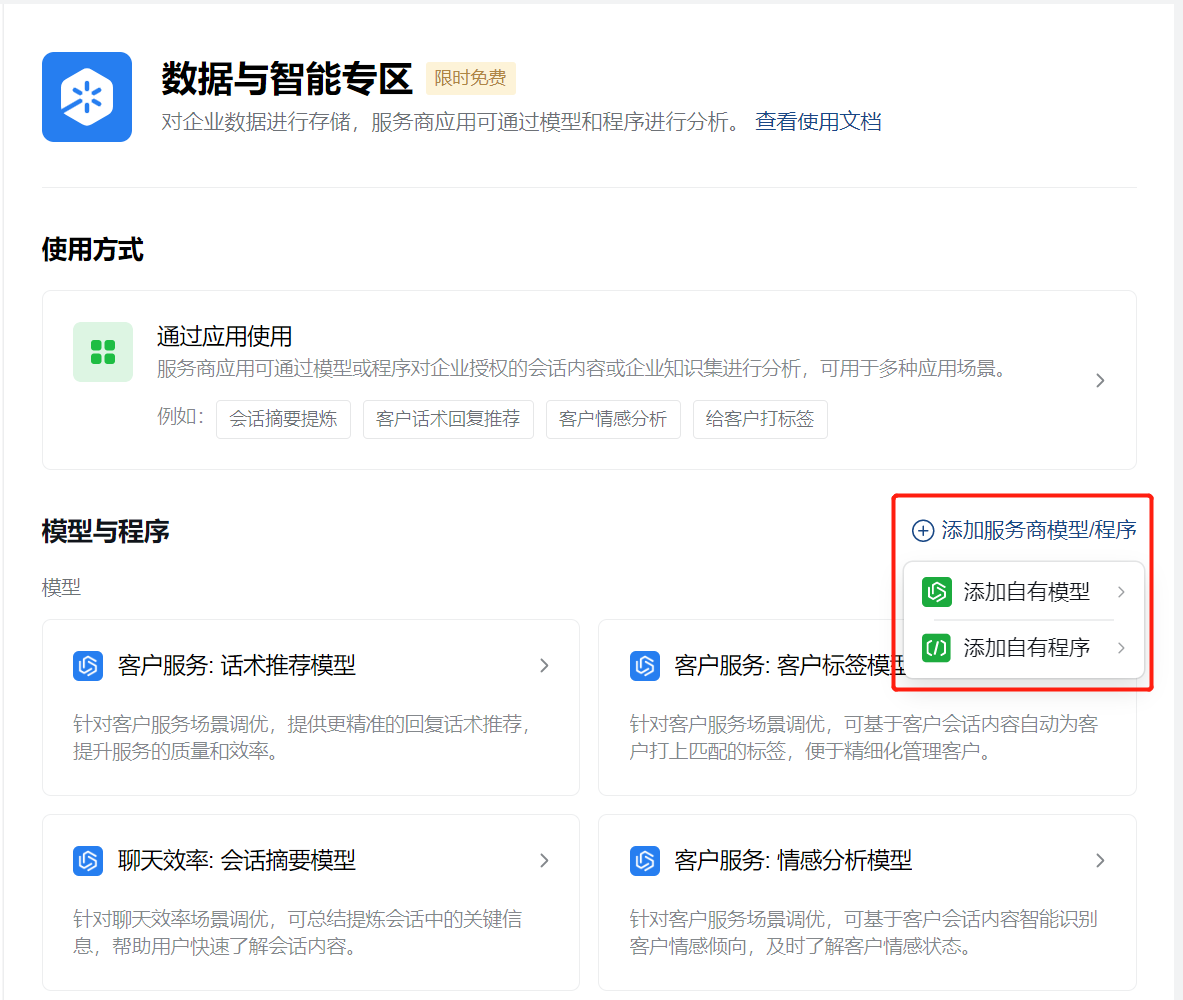Viewport: 1183px width, 1000px height.
Task: Open the chevron on 情感分析模型 card
Action: click(1100, 860)
